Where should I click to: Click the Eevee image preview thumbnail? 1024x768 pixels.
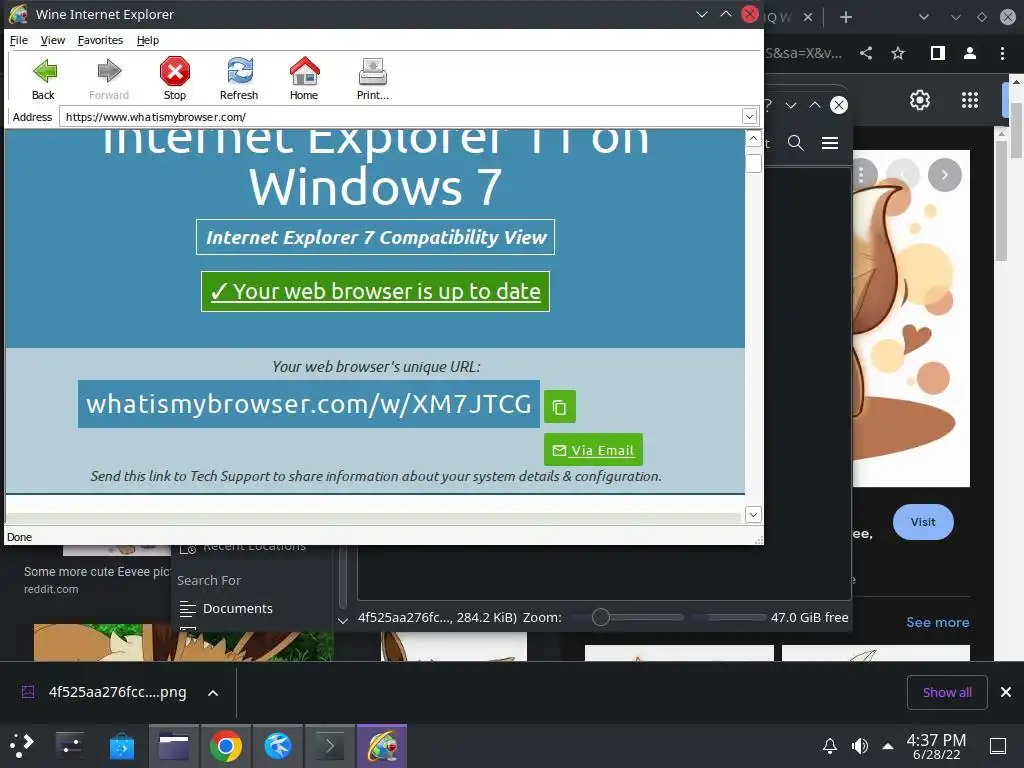pyautogui.click(x=911, y=319)
